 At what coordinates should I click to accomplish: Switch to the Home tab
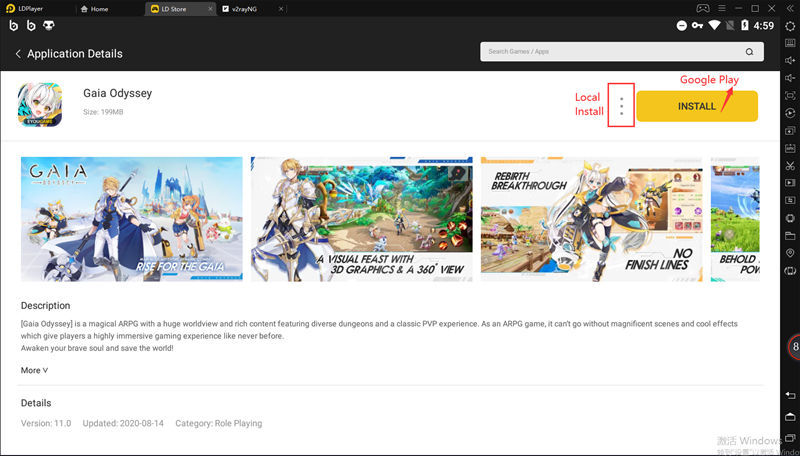[98, 8]
